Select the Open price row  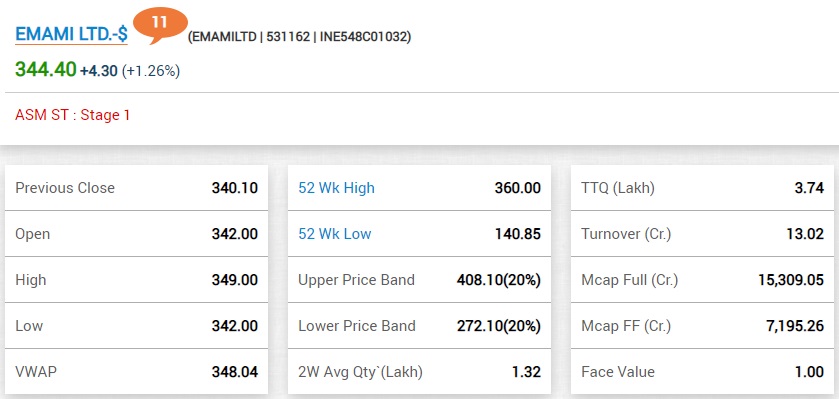tap(136, 234)
